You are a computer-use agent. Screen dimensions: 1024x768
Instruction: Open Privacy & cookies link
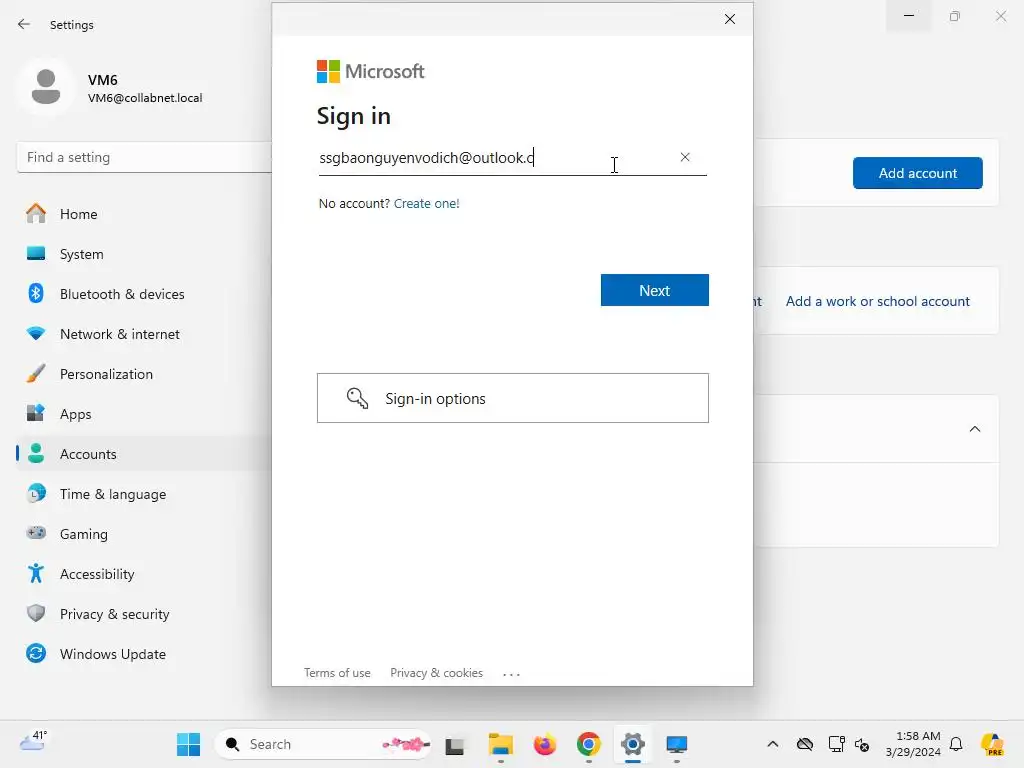(436, 673)
